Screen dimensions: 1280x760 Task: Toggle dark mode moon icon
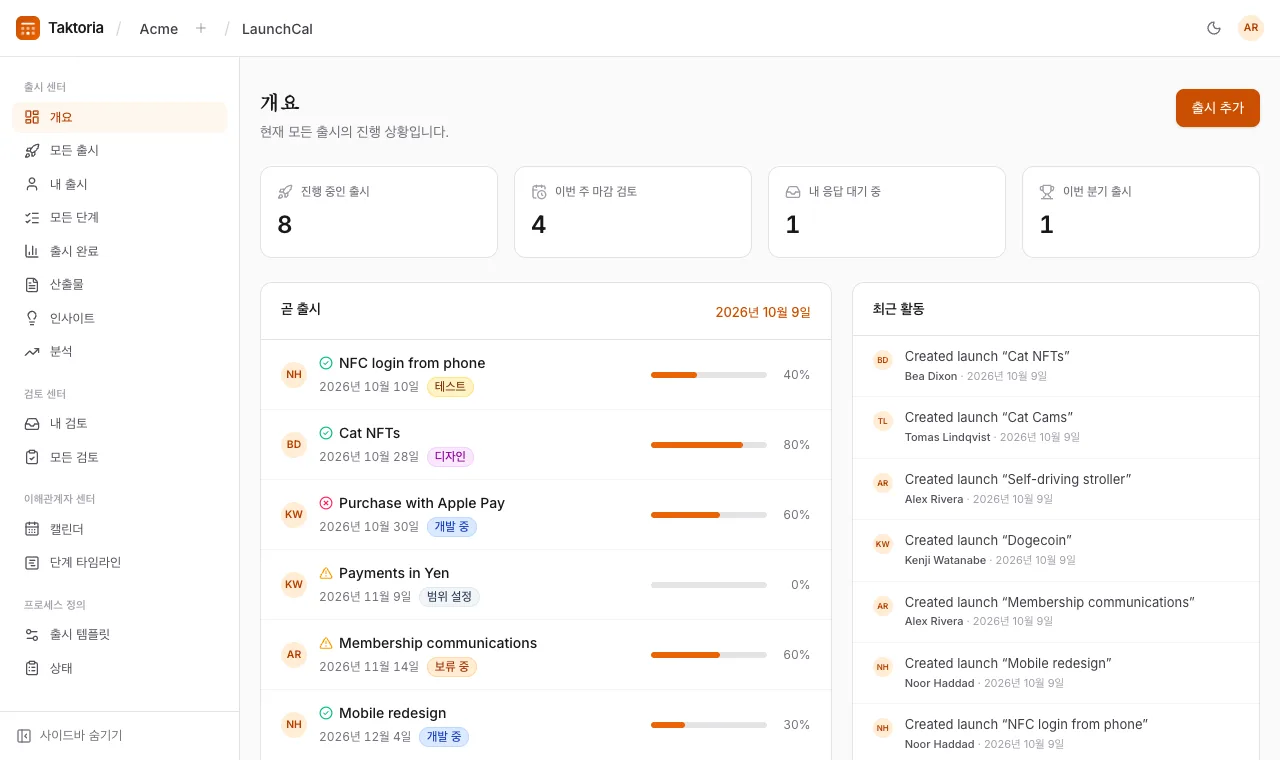pos(1214,28)
